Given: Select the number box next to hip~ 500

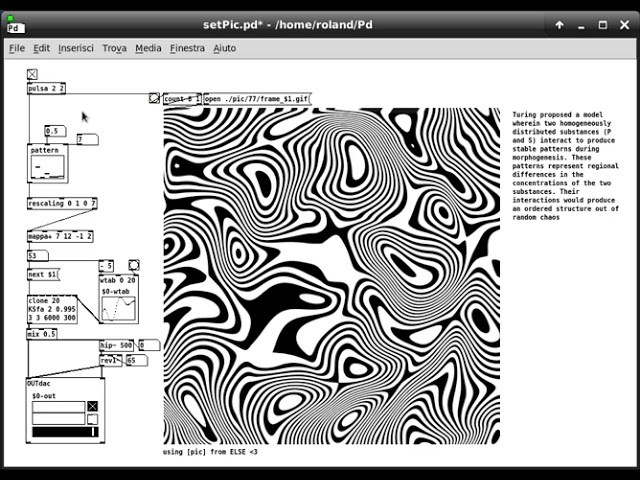Looking at the screenshot, I should pyautogui.click(x=149, y=345).
